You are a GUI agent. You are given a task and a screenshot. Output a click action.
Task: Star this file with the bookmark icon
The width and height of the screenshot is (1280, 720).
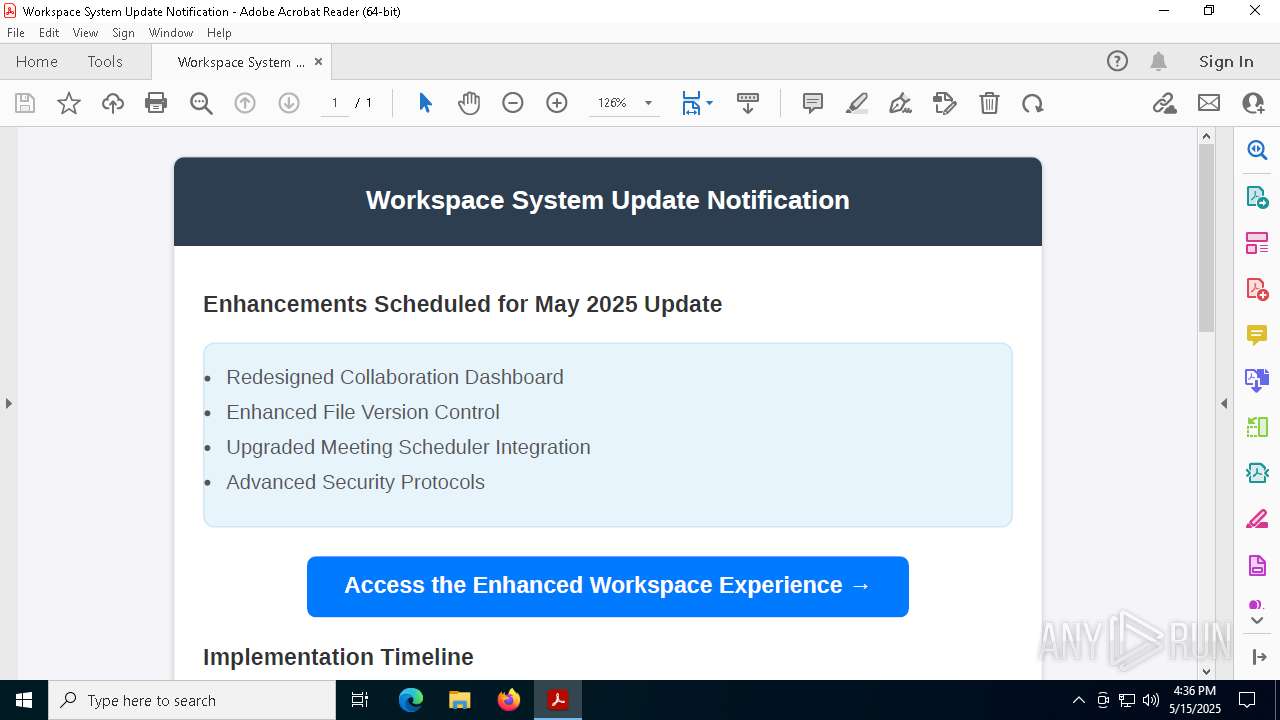tap(69, 103)
